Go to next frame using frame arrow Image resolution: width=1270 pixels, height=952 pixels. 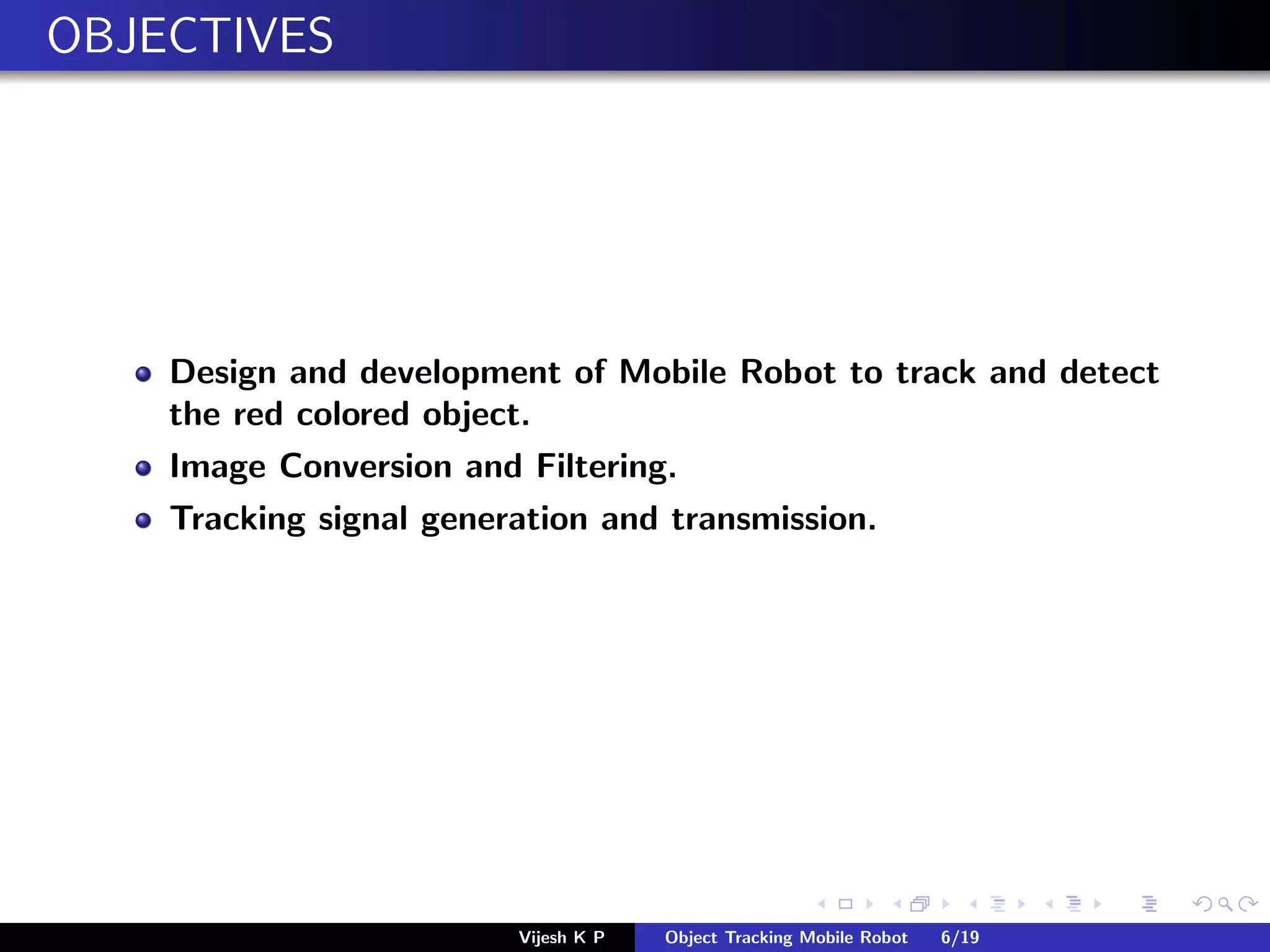946,904
